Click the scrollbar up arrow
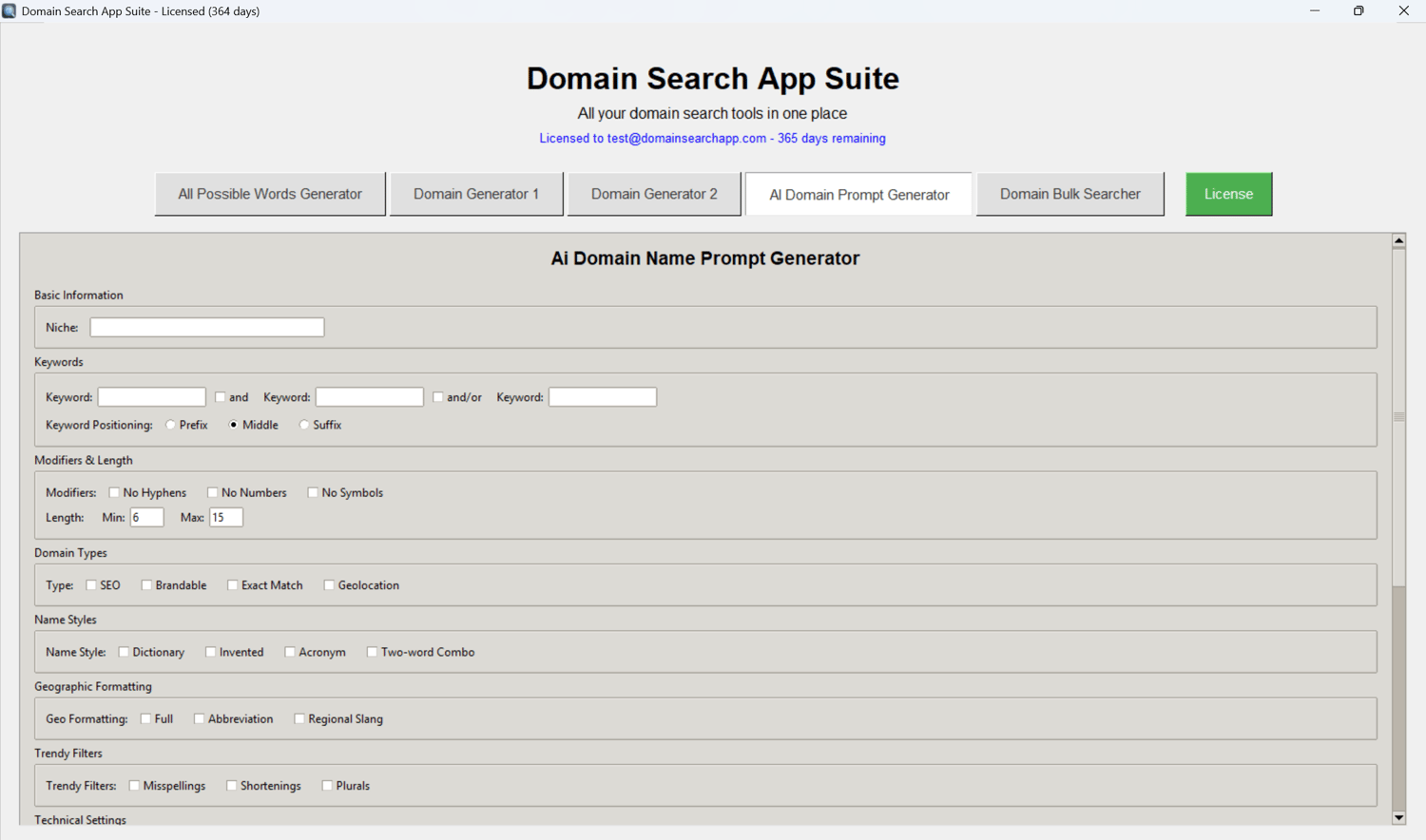Image resolution: width=1426 pixels, height=840 pixels. pyautogui.click(x=1398, y=240)
